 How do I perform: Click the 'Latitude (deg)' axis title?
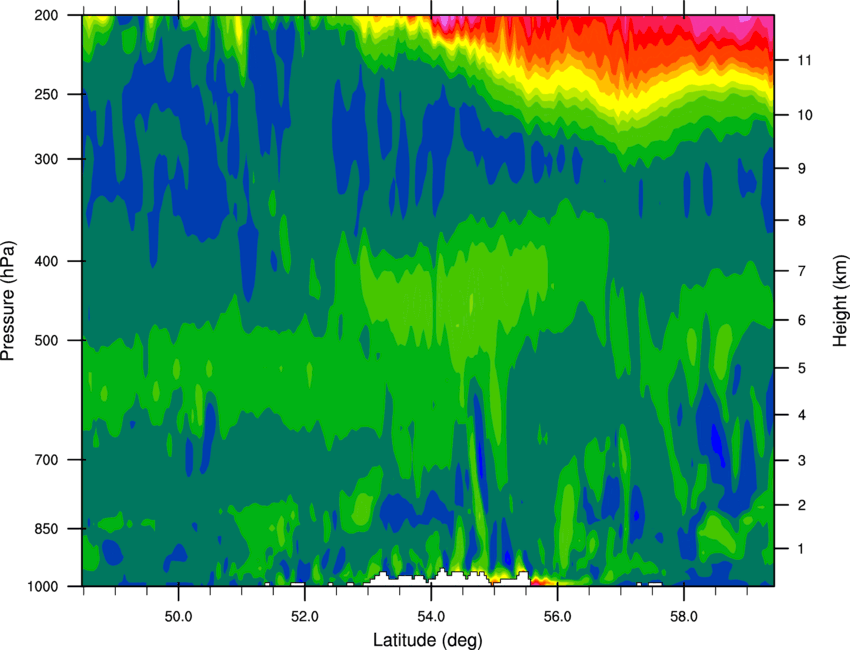[428, 640]
